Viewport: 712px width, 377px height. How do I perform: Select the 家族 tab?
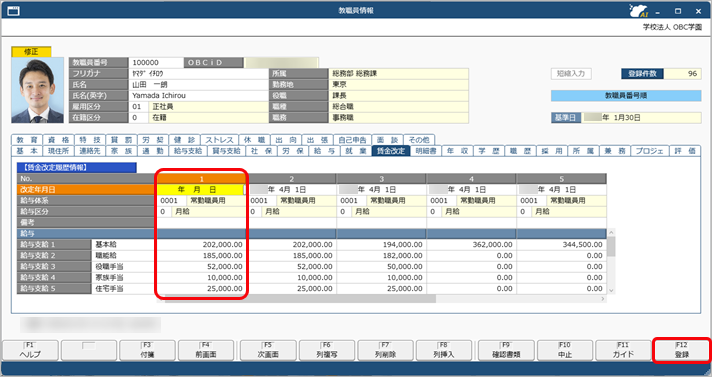click(x=121, y=151)
